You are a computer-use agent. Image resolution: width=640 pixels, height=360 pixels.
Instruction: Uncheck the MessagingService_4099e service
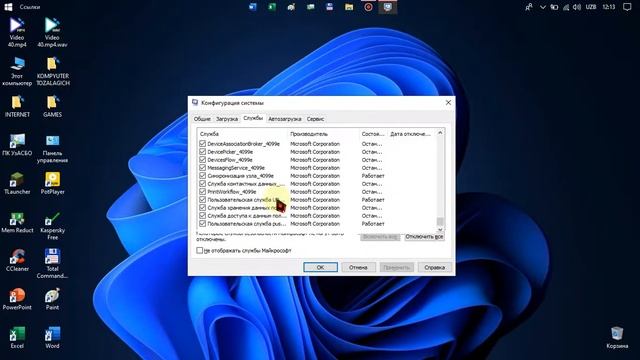click(x=202, y=168)
